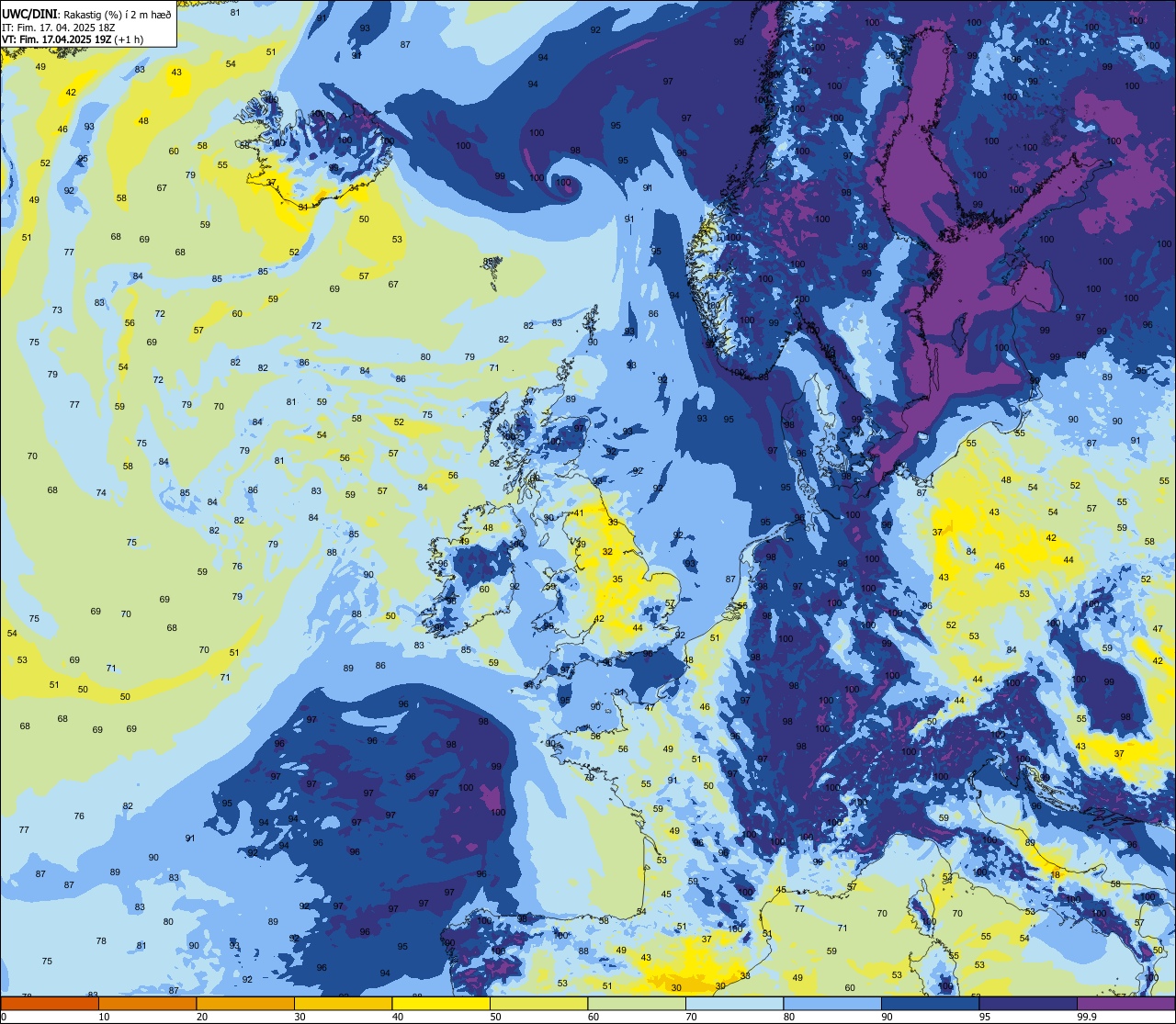Click the legend scale label '70'
1176x1024 pixels.
point(691,1017)
